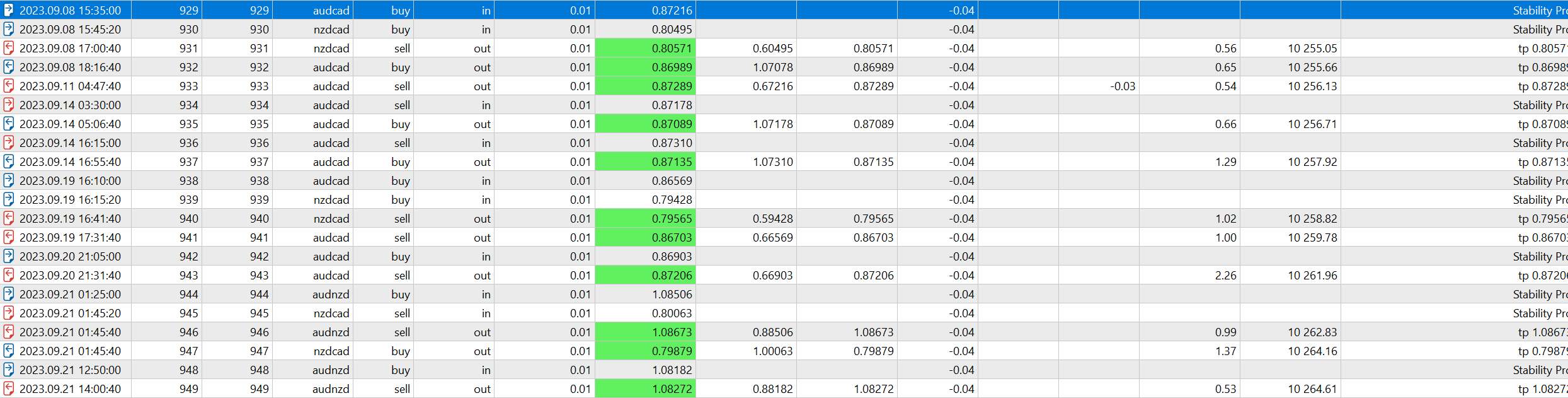The height and width of the screenshot is (398, 1568).
Task: Click the sell deal icon on row 946
Action: point(9,332)
